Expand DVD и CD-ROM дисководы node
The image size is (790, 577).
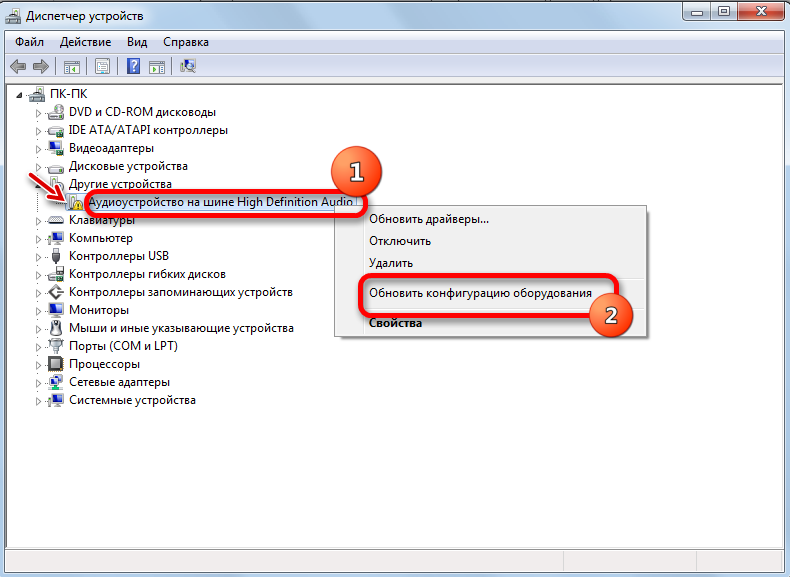coord(38,113)
